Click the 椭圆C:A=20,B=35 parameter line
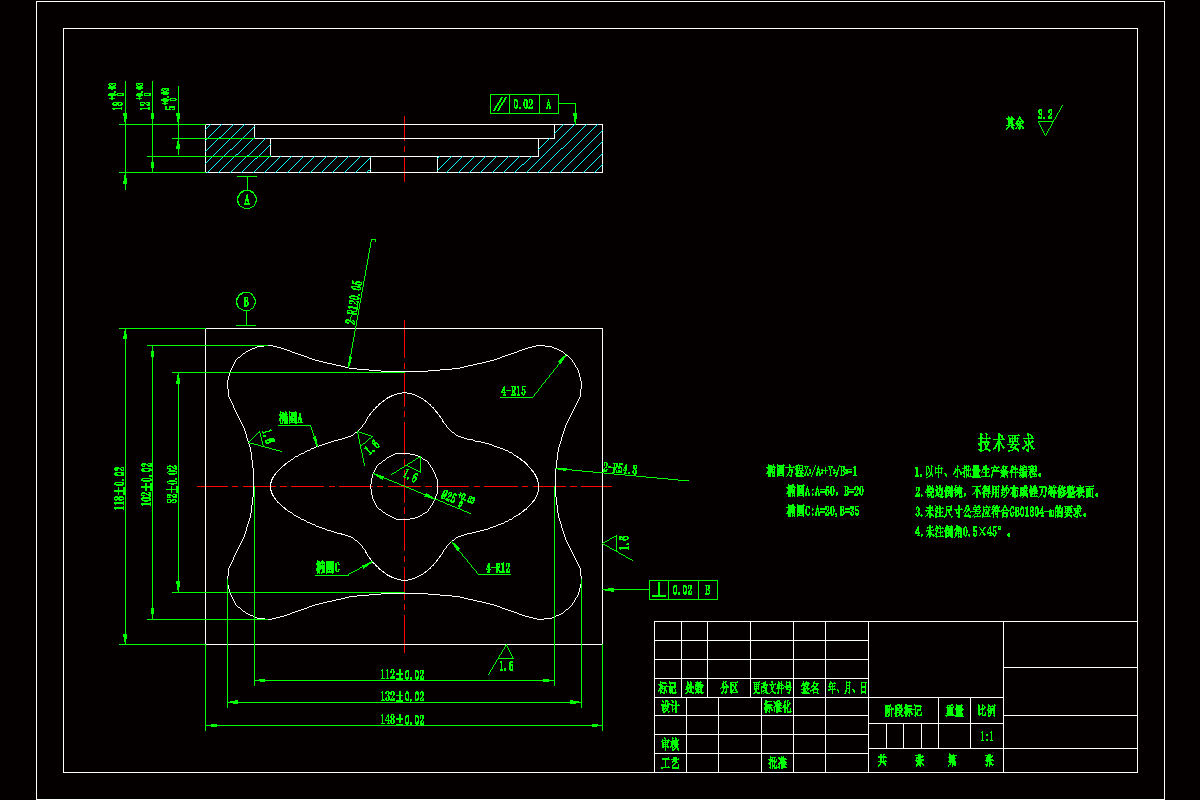This screenshot has width=1200, height=800. click(x=825, y=511)
